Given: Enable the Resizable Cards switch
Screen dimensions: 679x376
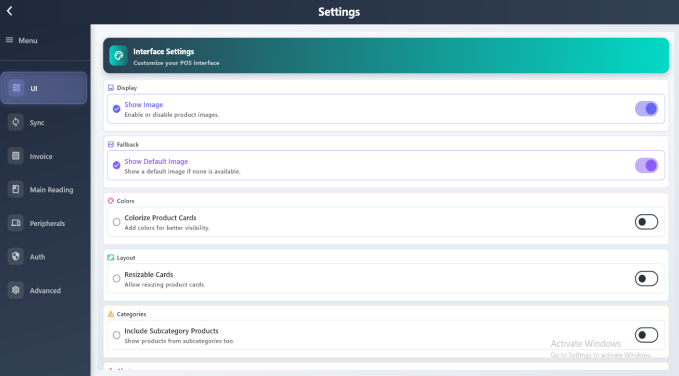Looking at the screenshot, I should tap(646, 279).
